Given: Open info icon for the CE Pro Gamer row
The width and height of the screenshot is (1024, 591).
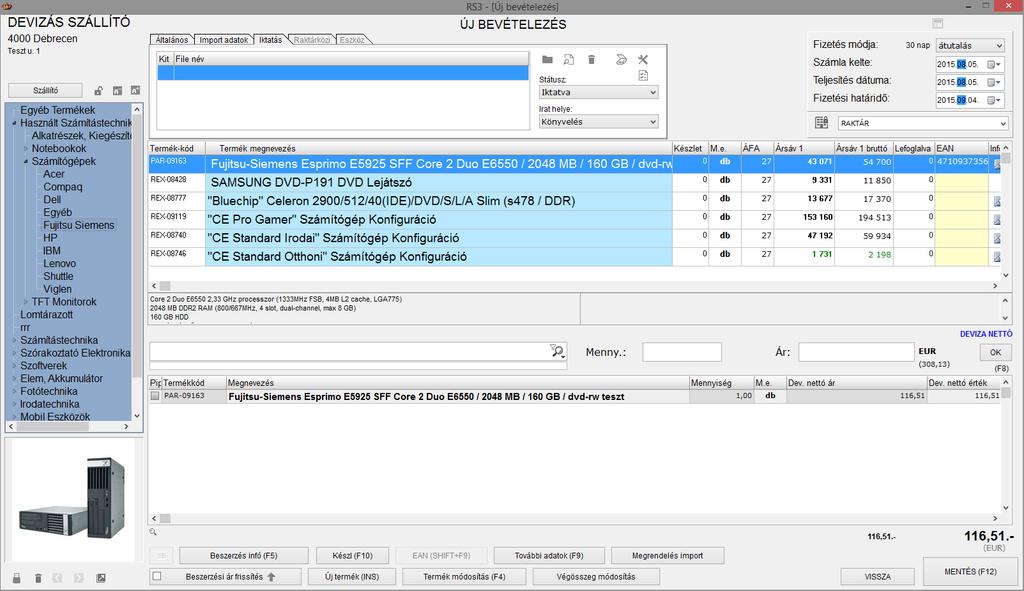Looking at the screenshot, I should (x=997, y=220).
